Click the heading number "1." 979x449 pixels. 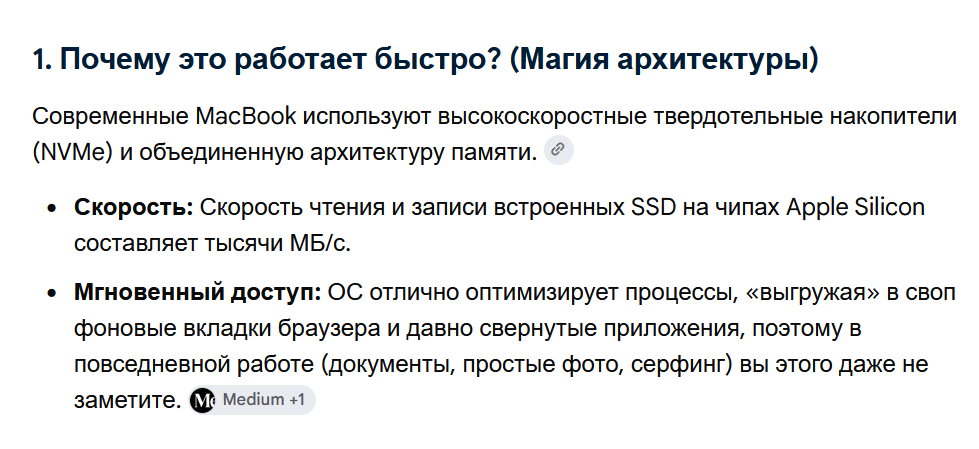coord(42,61)
